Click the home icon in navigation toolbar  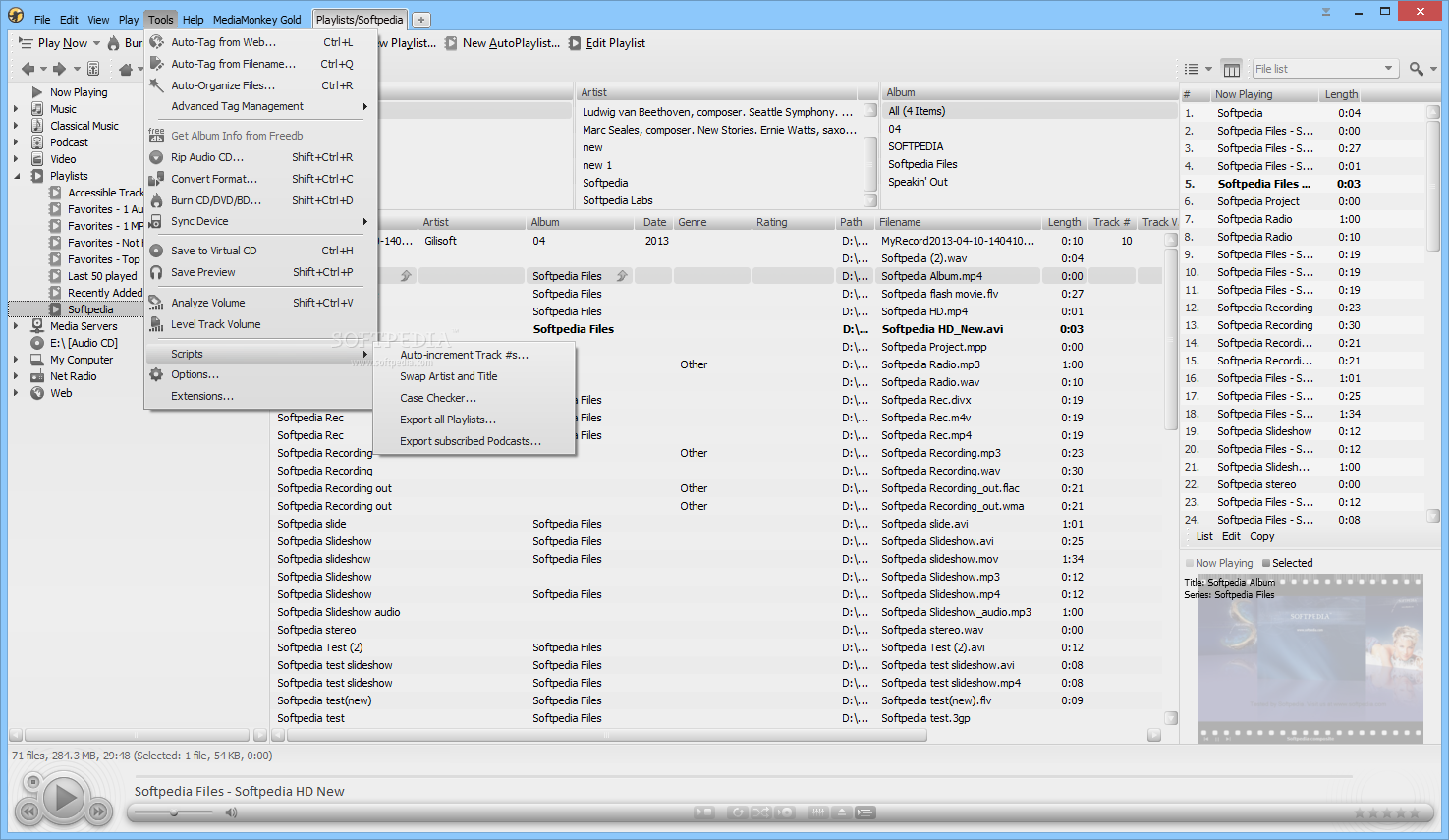click(x=126, y=69)
